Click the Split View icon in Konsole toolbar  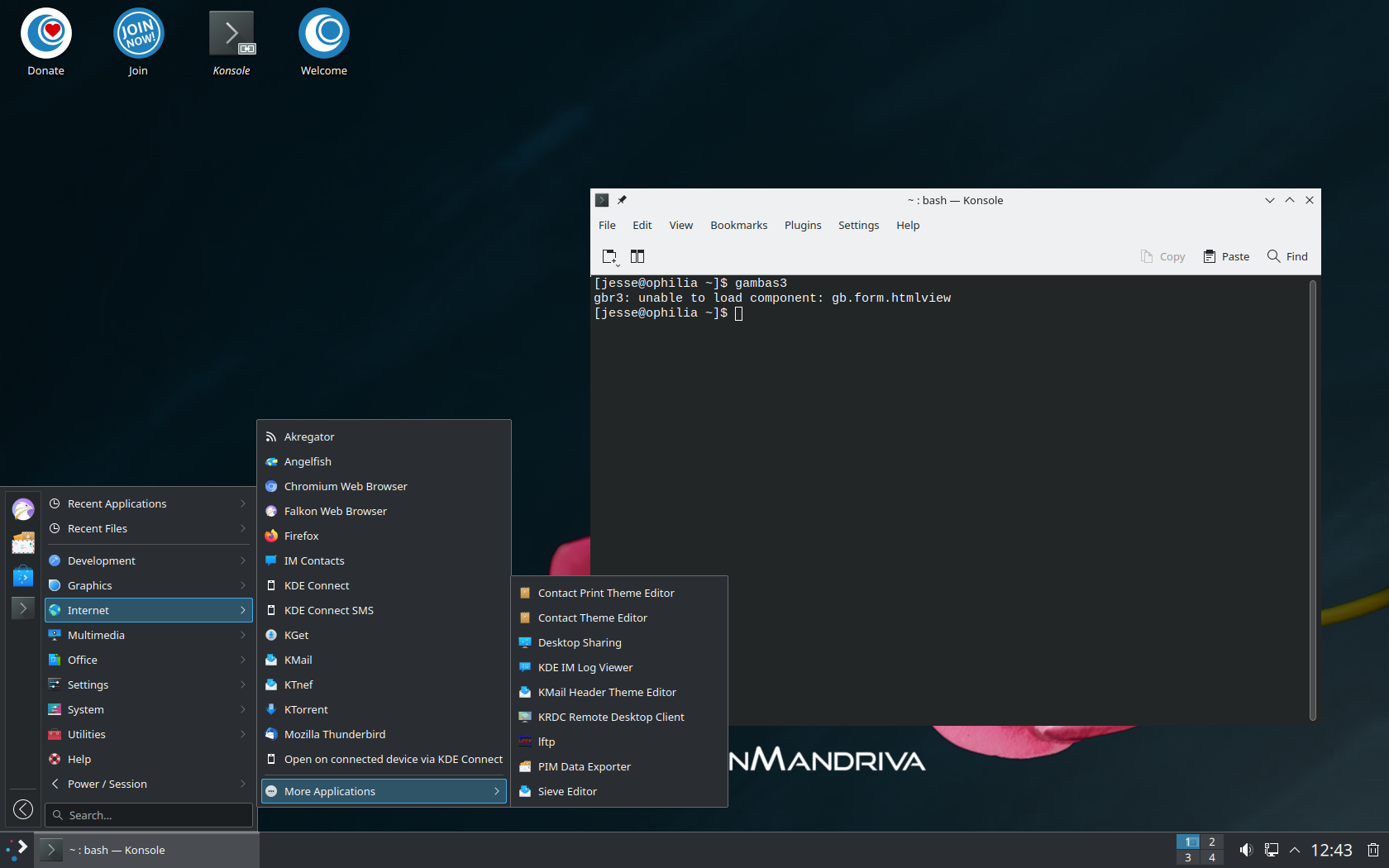click(637, 256)
